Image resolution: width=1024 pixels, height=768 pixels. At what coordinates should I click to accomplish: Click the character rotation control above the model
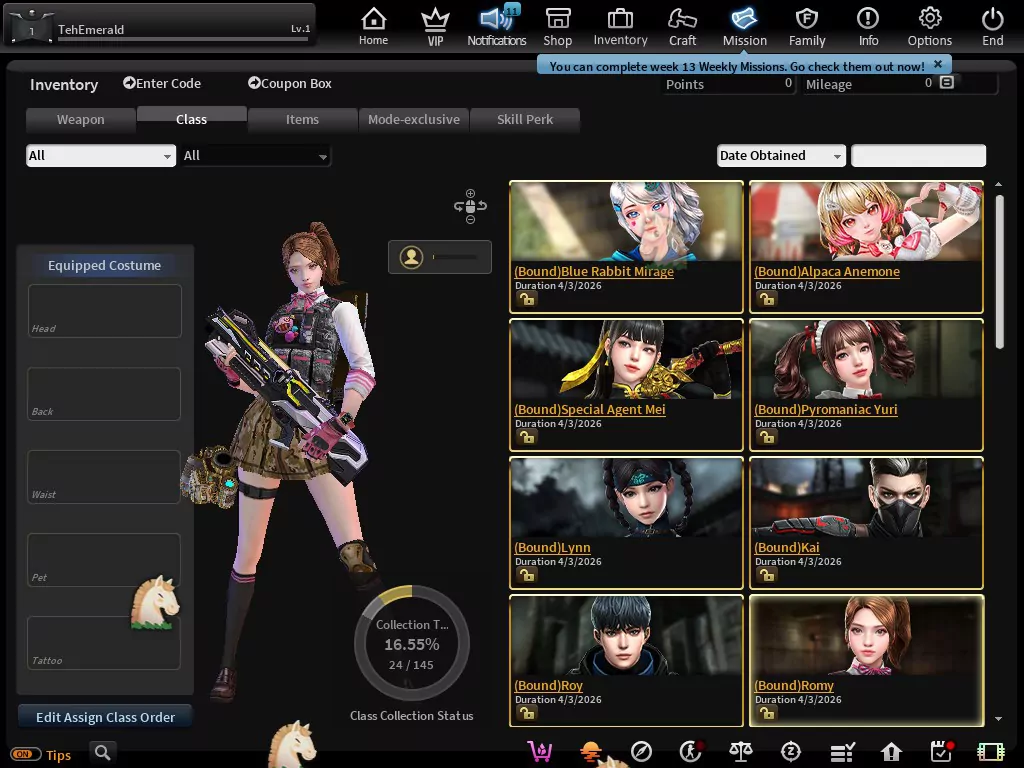[x=468, y=206]
